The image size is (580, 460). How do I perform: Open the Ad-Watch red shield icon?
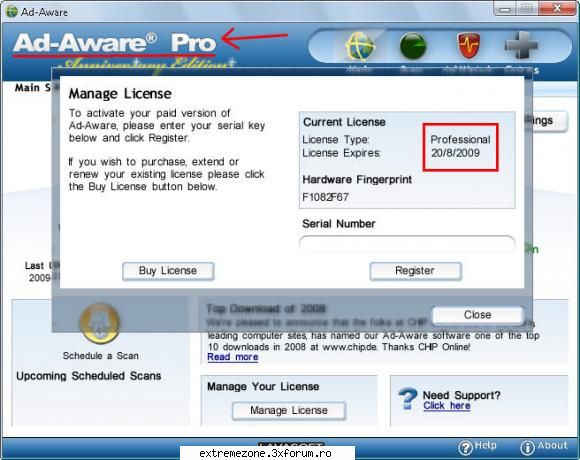(469, 45)
